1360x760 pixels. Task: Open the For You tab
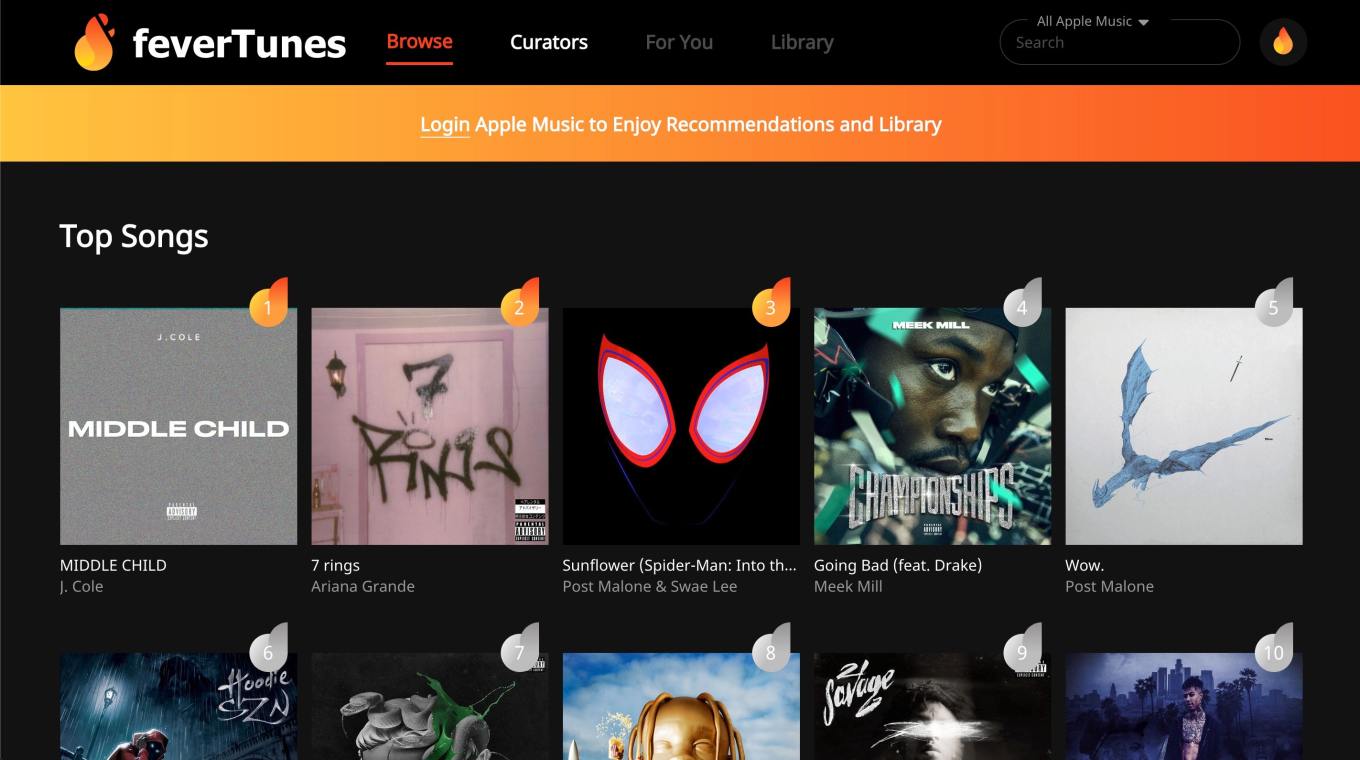pos(679,42)
